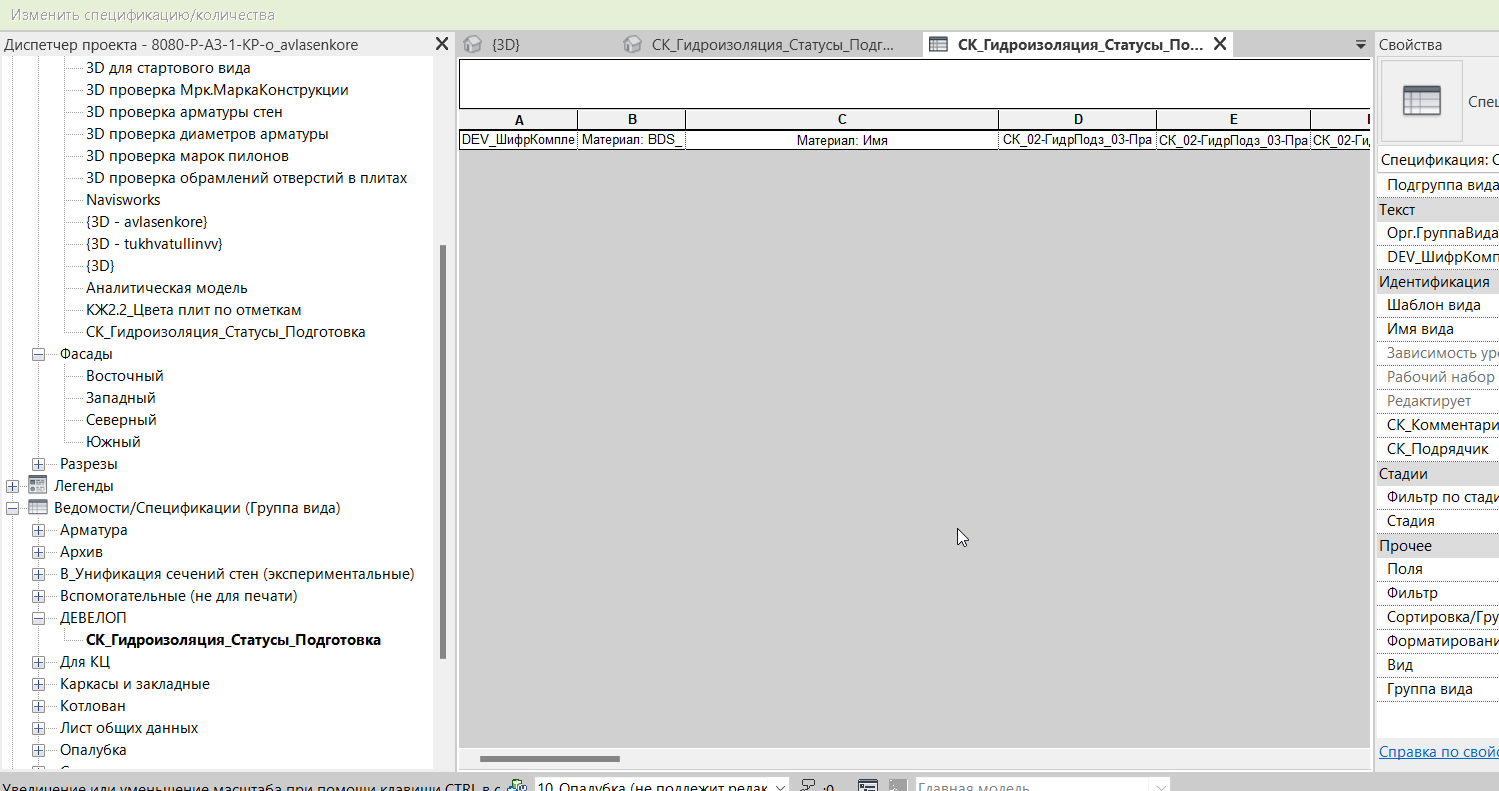Expand В_Унификация сечений стен group

[39, 574]
